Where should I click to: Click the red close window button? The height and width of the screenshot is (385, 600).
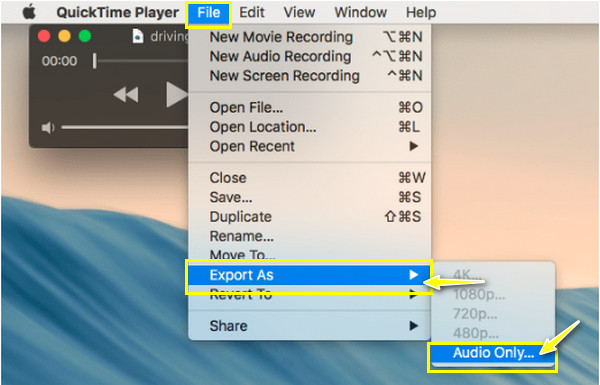[44, 36]
